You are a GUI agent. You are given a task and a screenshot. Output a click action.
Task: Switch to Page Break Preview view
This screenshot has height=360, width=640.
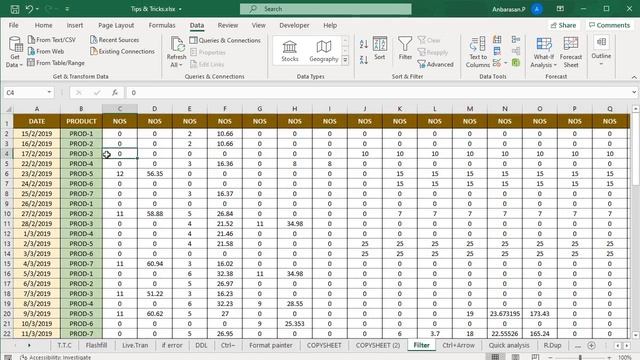point(536,357)
